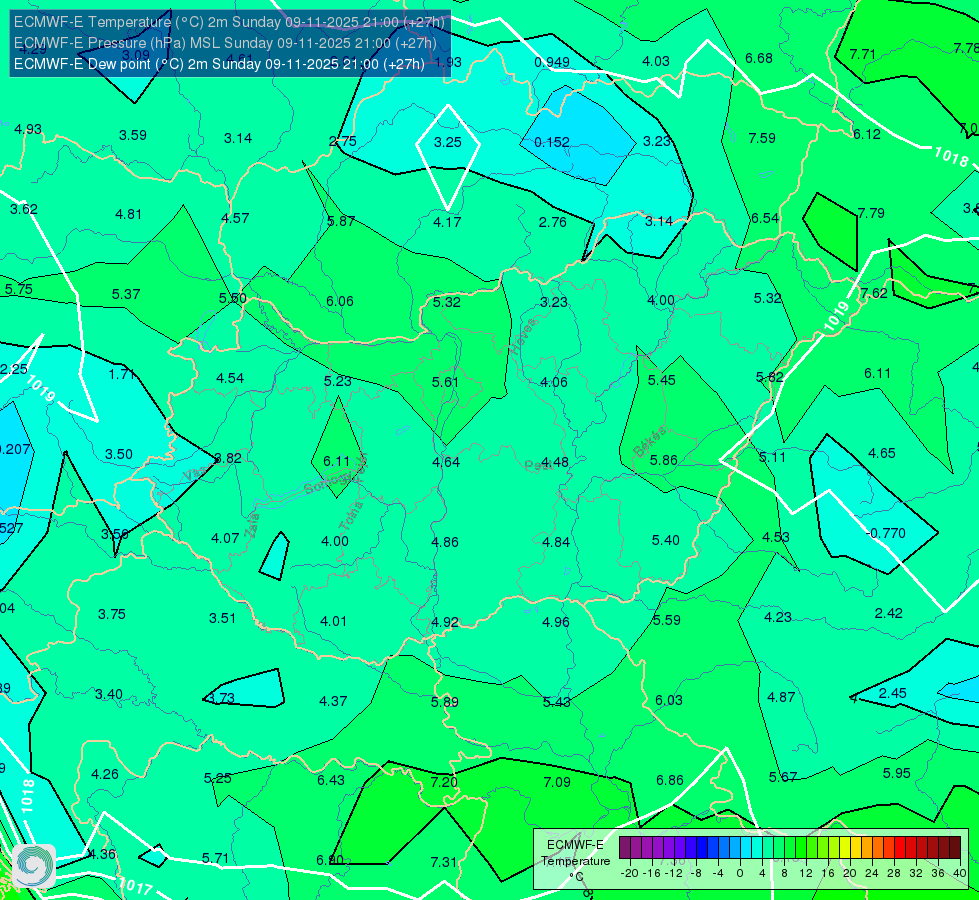Screen dimensions: 979x900
Task: Click the 5.40 temperature value
Action: pyautogui.click(x=666, y=540)
